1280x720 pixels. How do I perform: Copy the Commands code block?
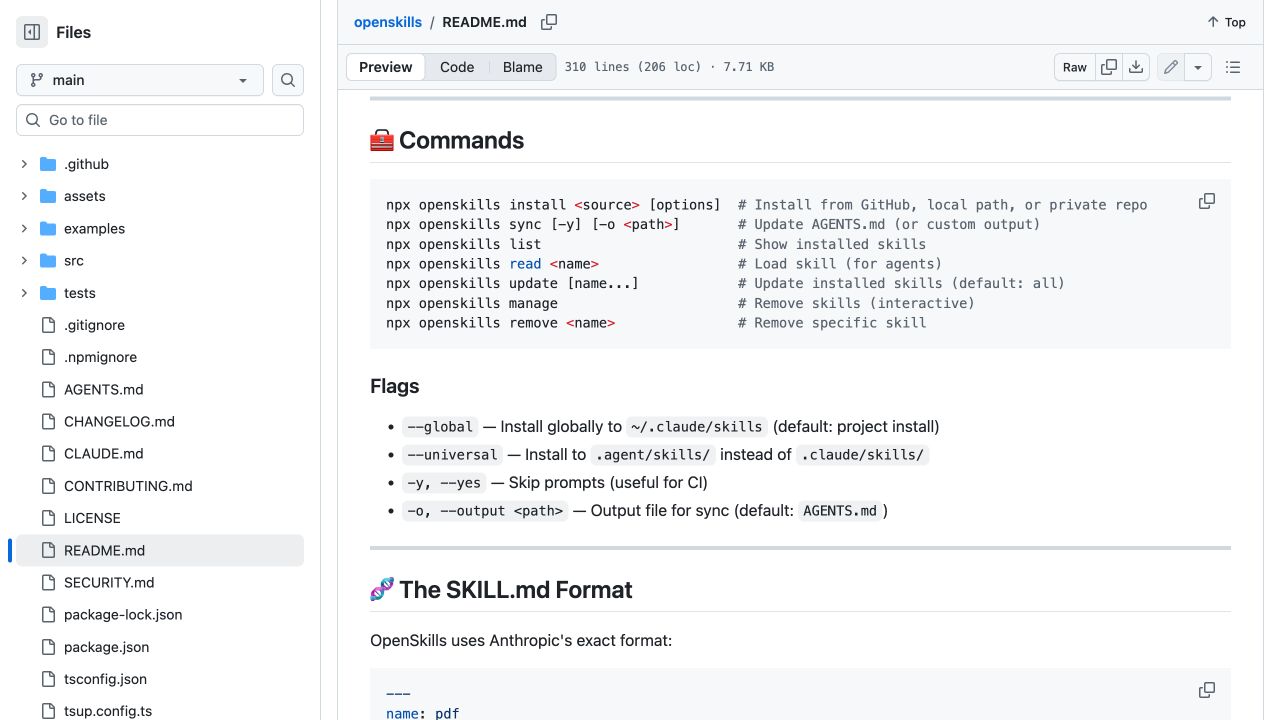point(1207,201)
